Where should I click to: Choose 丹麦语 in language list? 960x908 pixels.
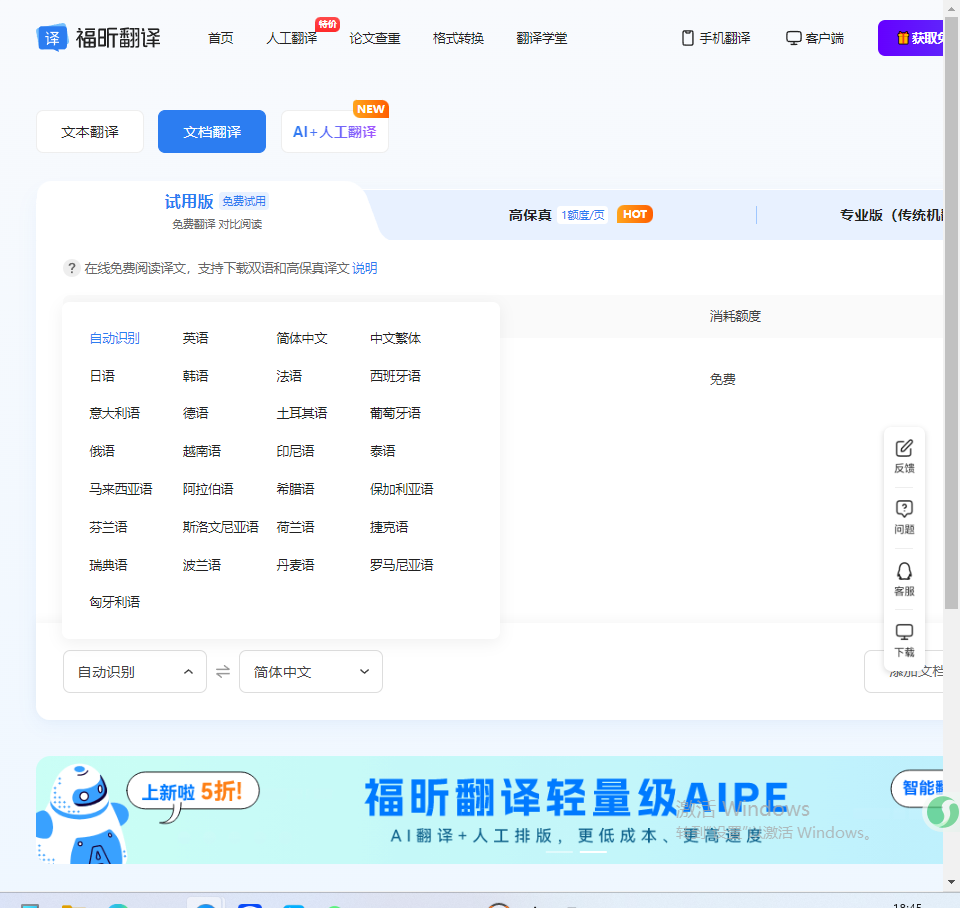tap(295, 565)
